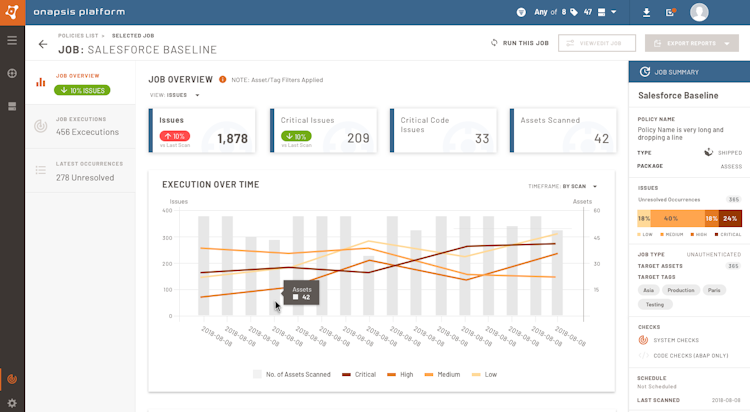Click the Target Assets 365 count
This screenshot has width=750, height=412.
click(x=734, y=266)
